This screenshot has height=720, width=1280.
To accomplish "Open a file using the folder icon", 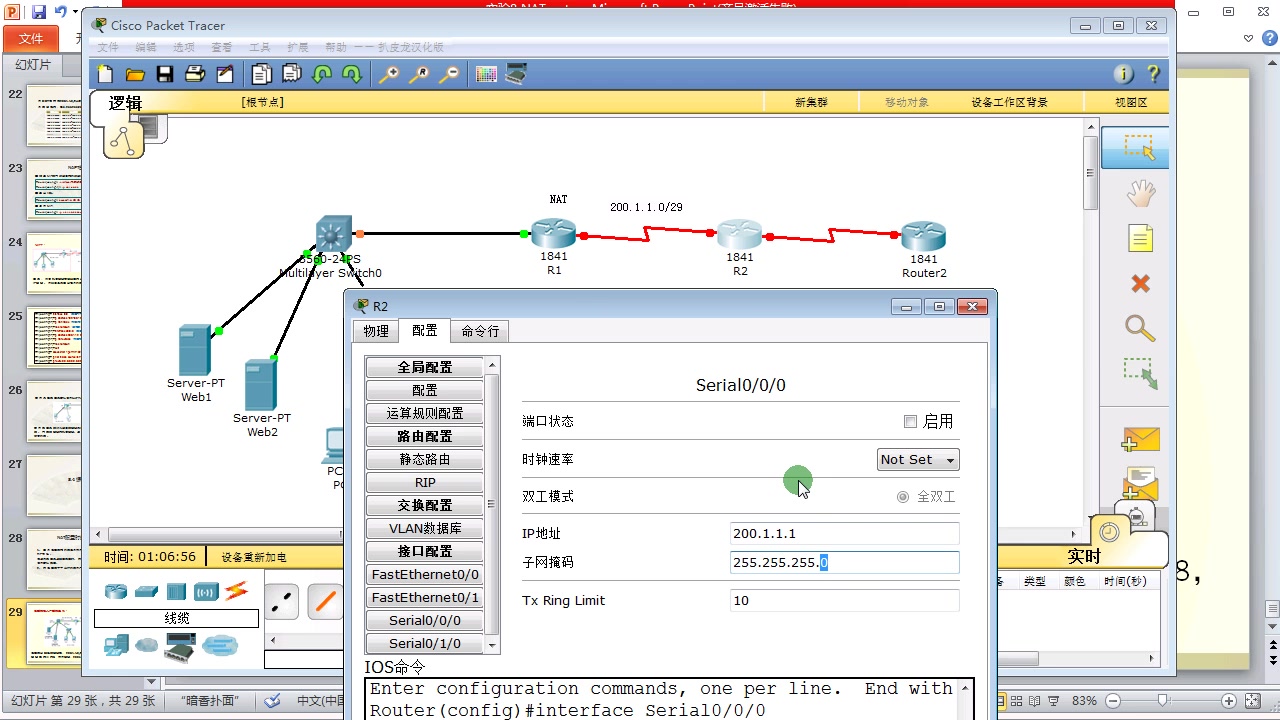I will point(135,74).
